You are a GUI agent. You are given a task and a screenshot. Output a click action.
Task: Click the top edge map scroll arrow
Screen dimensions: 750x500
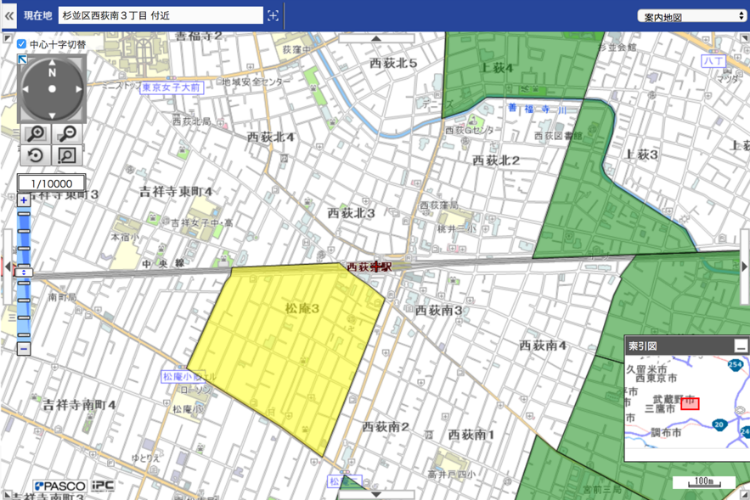(376, 38)
